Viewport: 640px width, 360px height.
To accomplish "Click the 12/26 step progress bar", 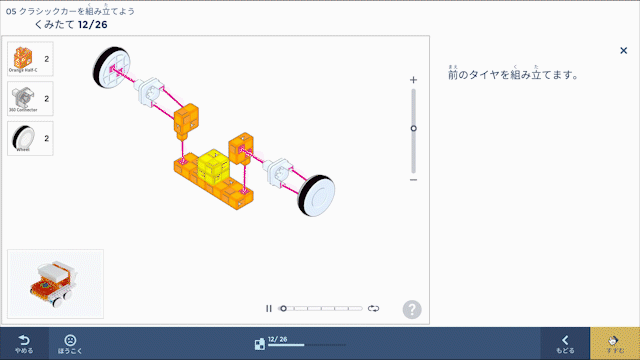I will [x=307, y=345].
